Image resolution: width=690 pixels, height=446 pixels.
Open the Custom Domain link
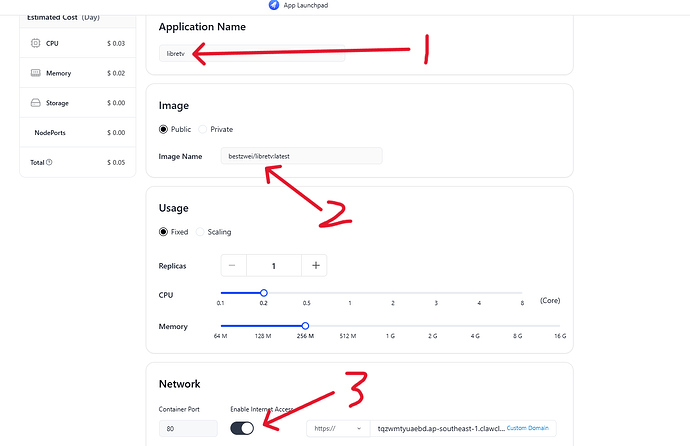coord(528,428)
